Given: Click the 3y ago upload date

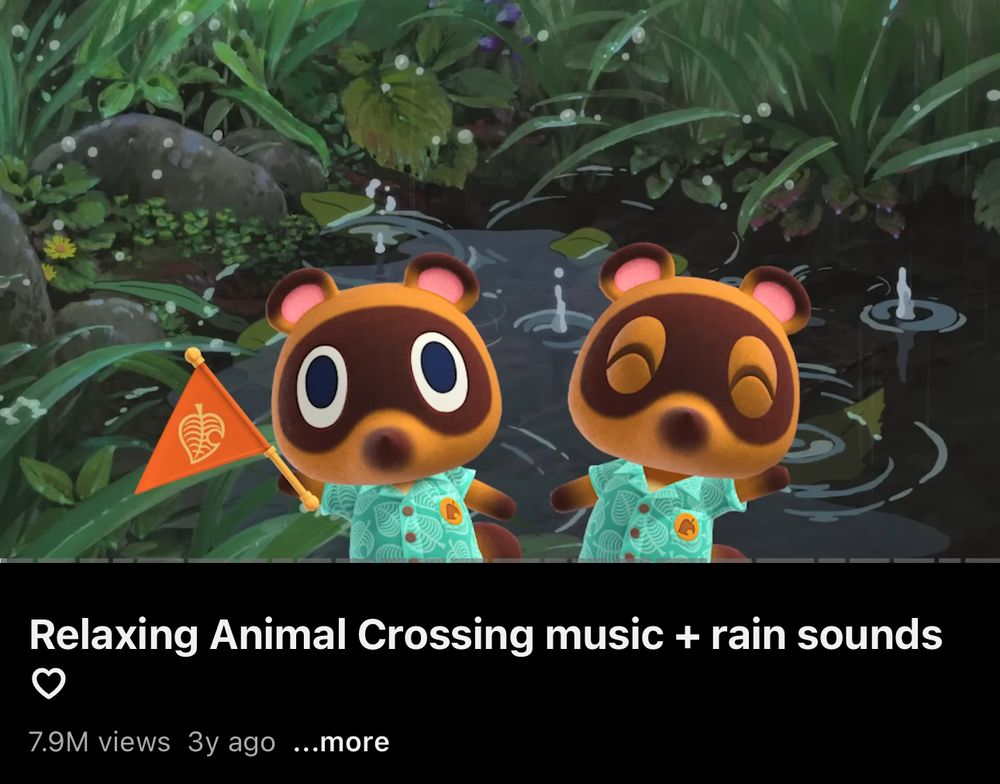Looking at the screenshot, I should [x=232, y=742].
